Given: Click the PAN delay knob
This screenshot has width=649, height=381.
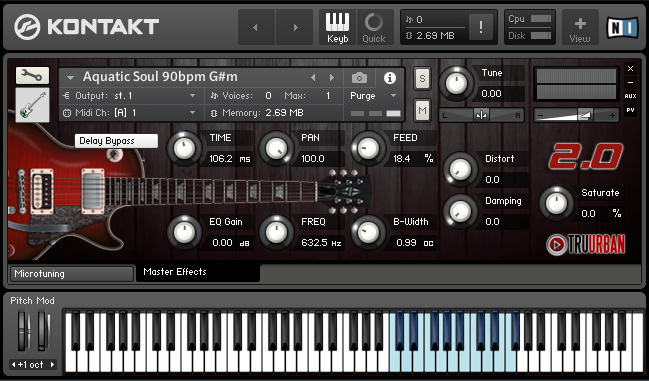Looking at the screenshot, I should pyautogui.click(x=276, y=149).
